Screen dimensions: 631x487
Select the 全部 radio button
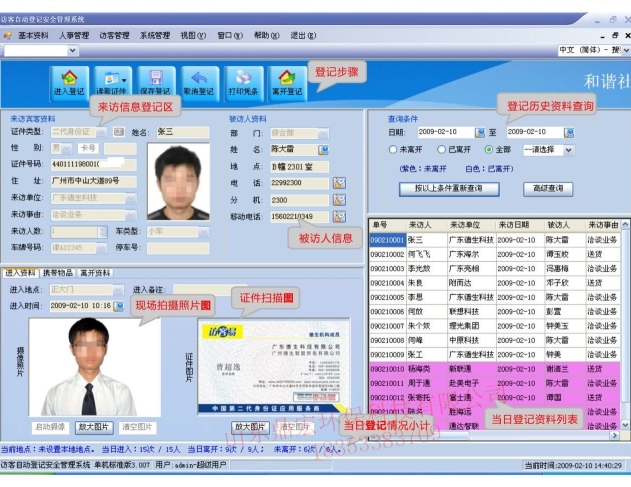coord(489,150)
